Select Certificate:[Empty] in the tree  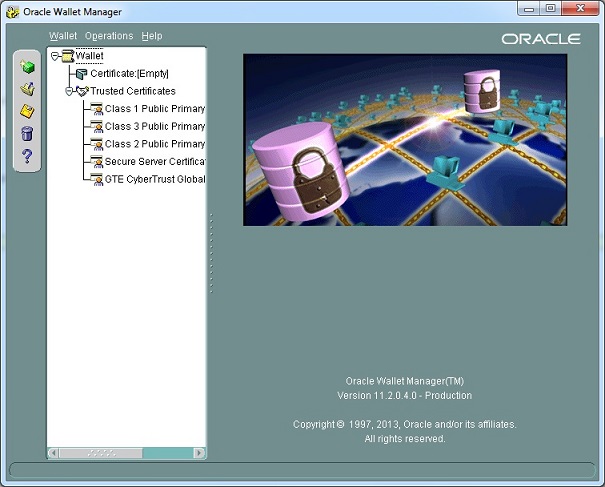129,73
